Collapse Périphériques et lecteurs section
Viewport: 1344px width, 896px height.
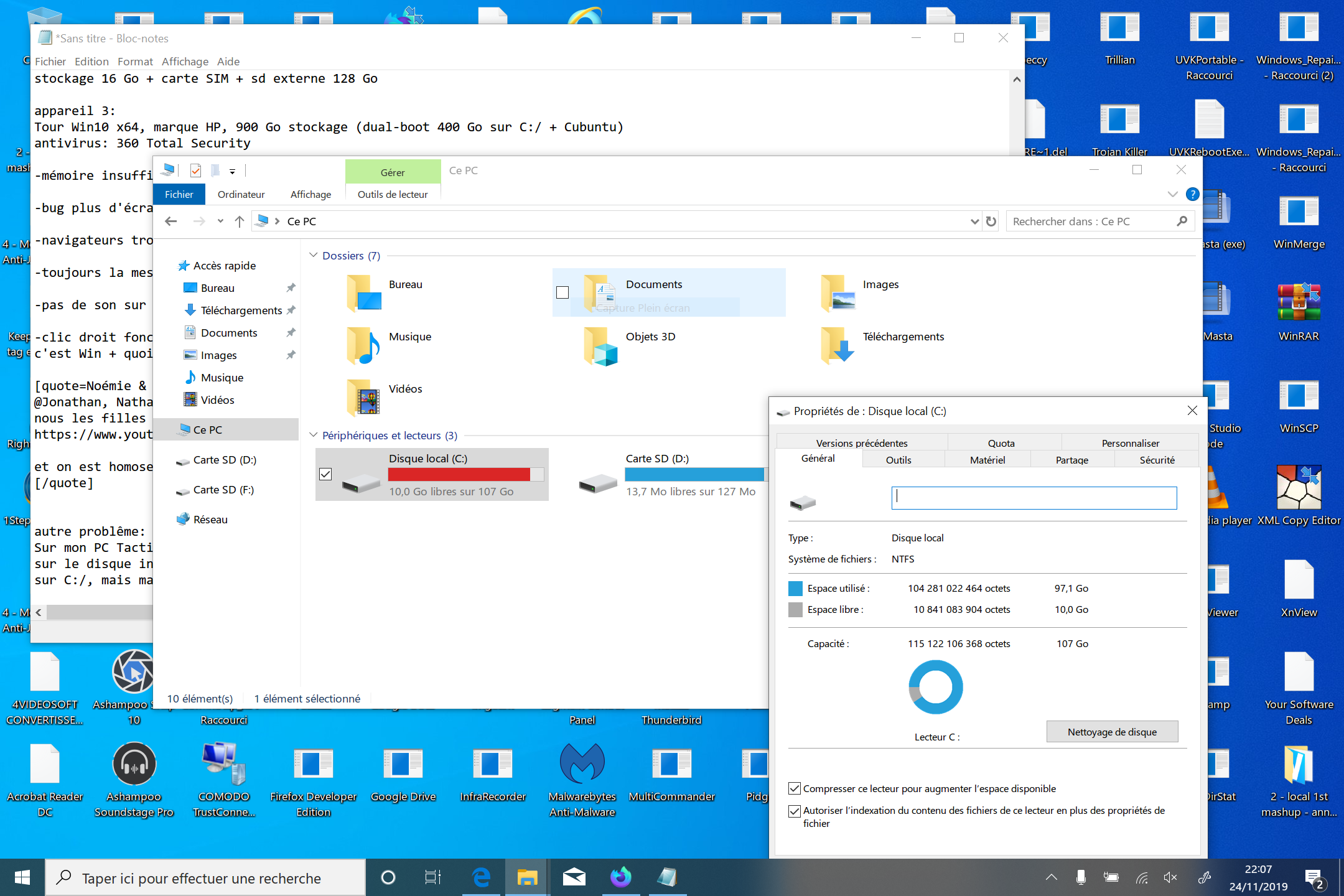pos(314,435)
